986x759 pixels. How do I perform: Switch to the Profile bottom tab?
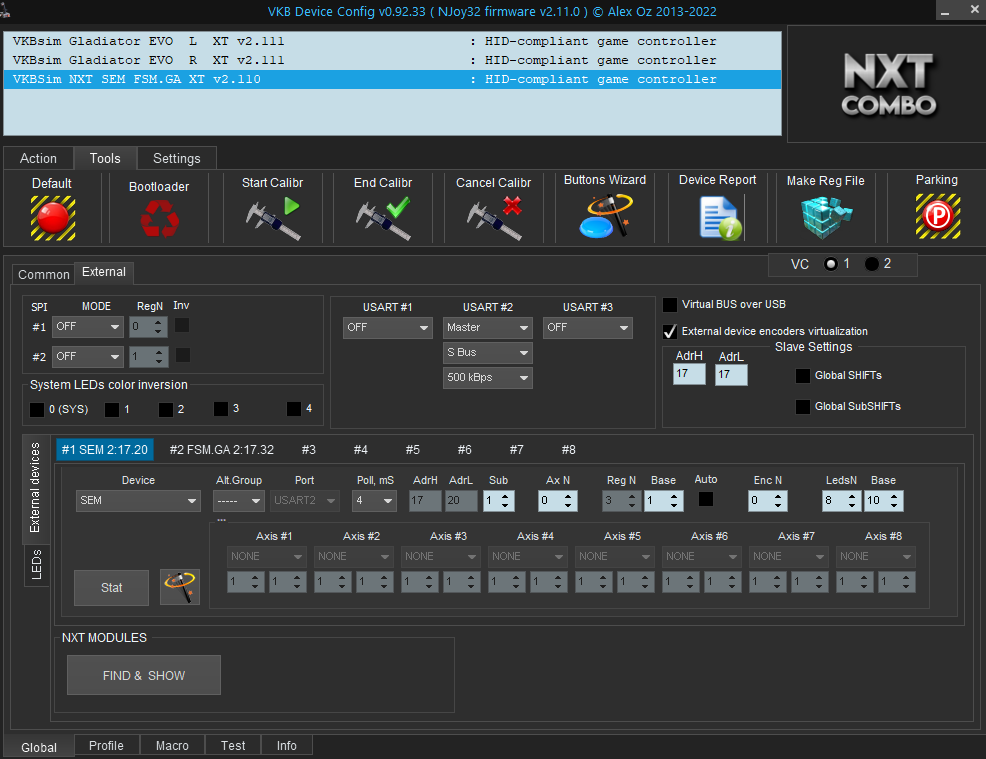106,746
